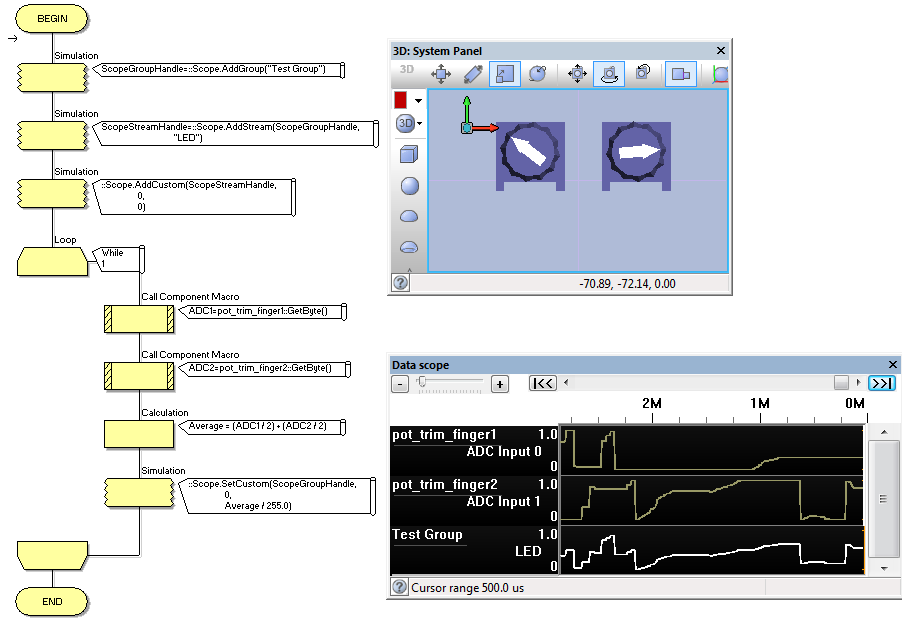This screenshot has width=902, height=621.
Task: Select the pot_trim_finger1 scope channel label
Action: tap(444, 435)
